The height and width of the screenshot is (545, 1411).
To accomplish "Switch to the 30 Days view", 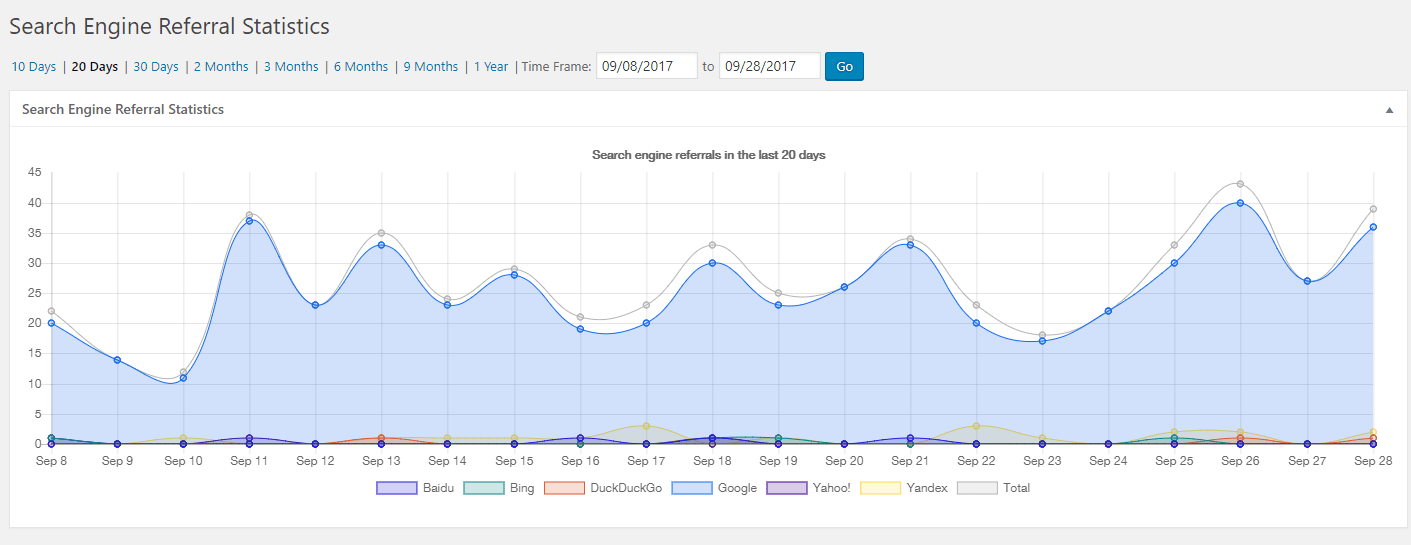I will click(x=156, y=67).
